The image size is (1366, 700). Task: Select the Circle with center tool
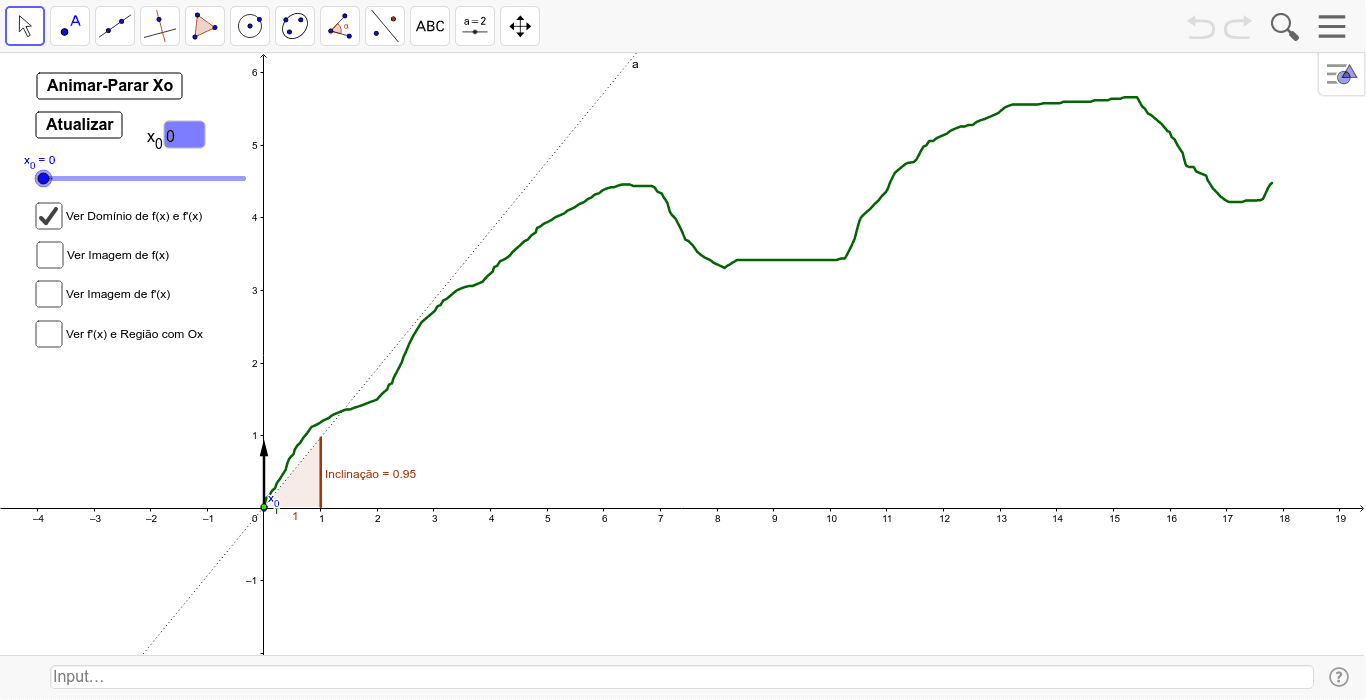pyautogui.click(x=250, y=26)
